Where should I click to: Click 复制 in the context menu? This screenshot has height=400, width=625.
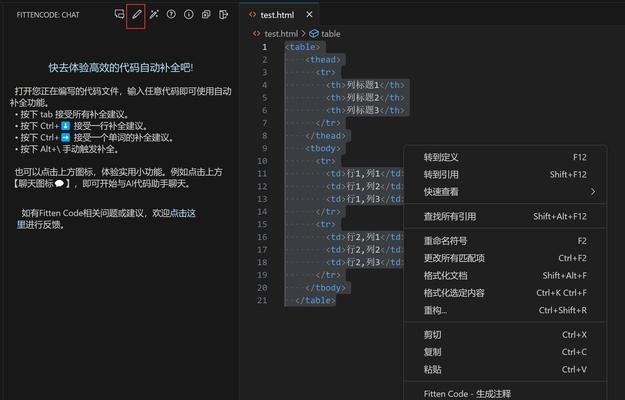click(505, 352)
